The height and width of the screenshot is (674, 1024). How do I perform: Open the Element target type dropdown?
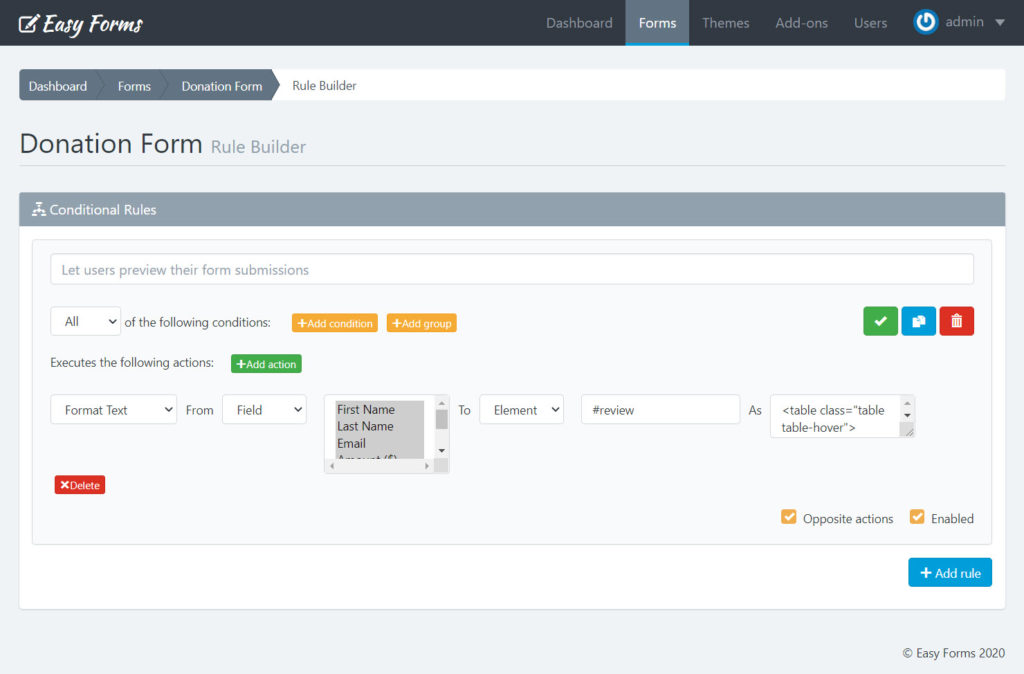click(521, 410)
